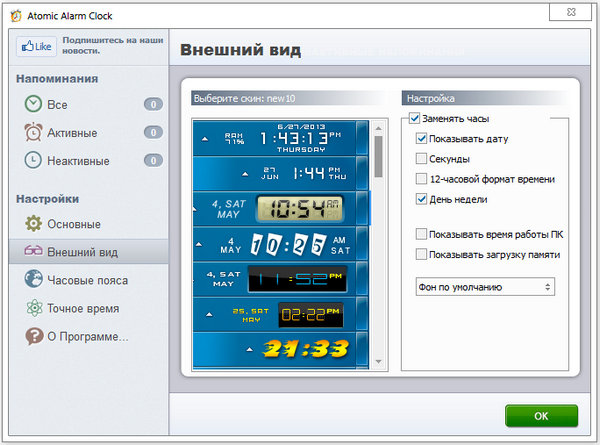Click the atom icon beside Точное время
This screenshot has height=445, width=600.
coord(33,308)
